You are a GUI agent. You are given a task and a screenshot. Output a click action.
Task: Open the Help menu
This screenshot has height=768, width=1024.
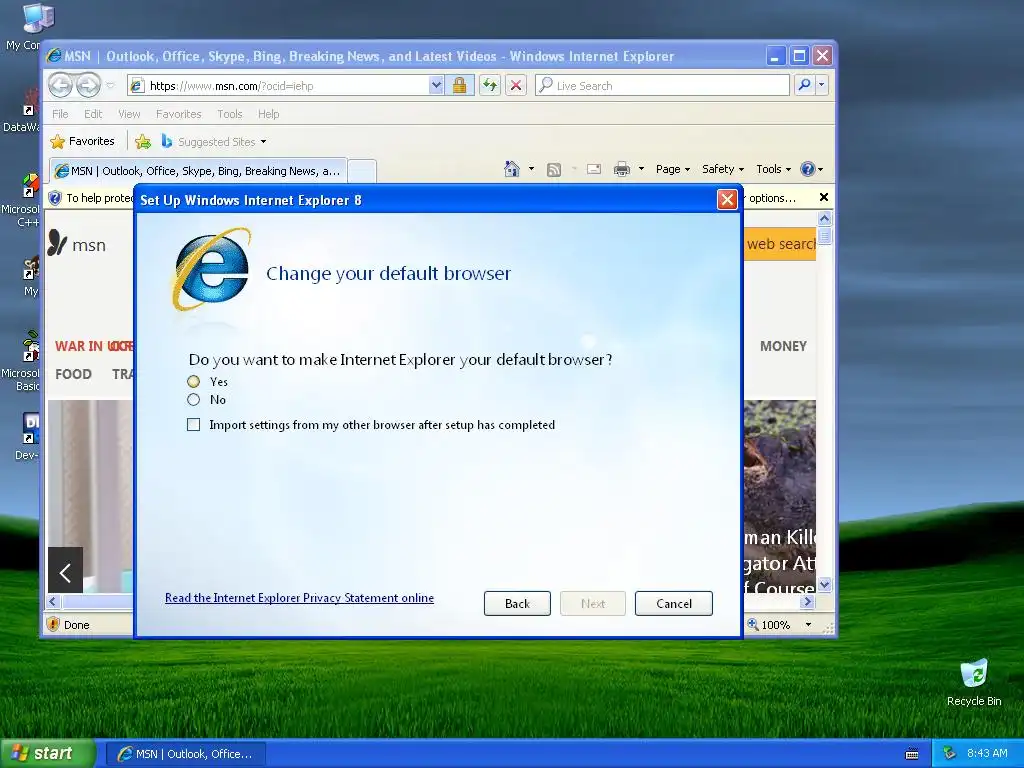point(268,114)
